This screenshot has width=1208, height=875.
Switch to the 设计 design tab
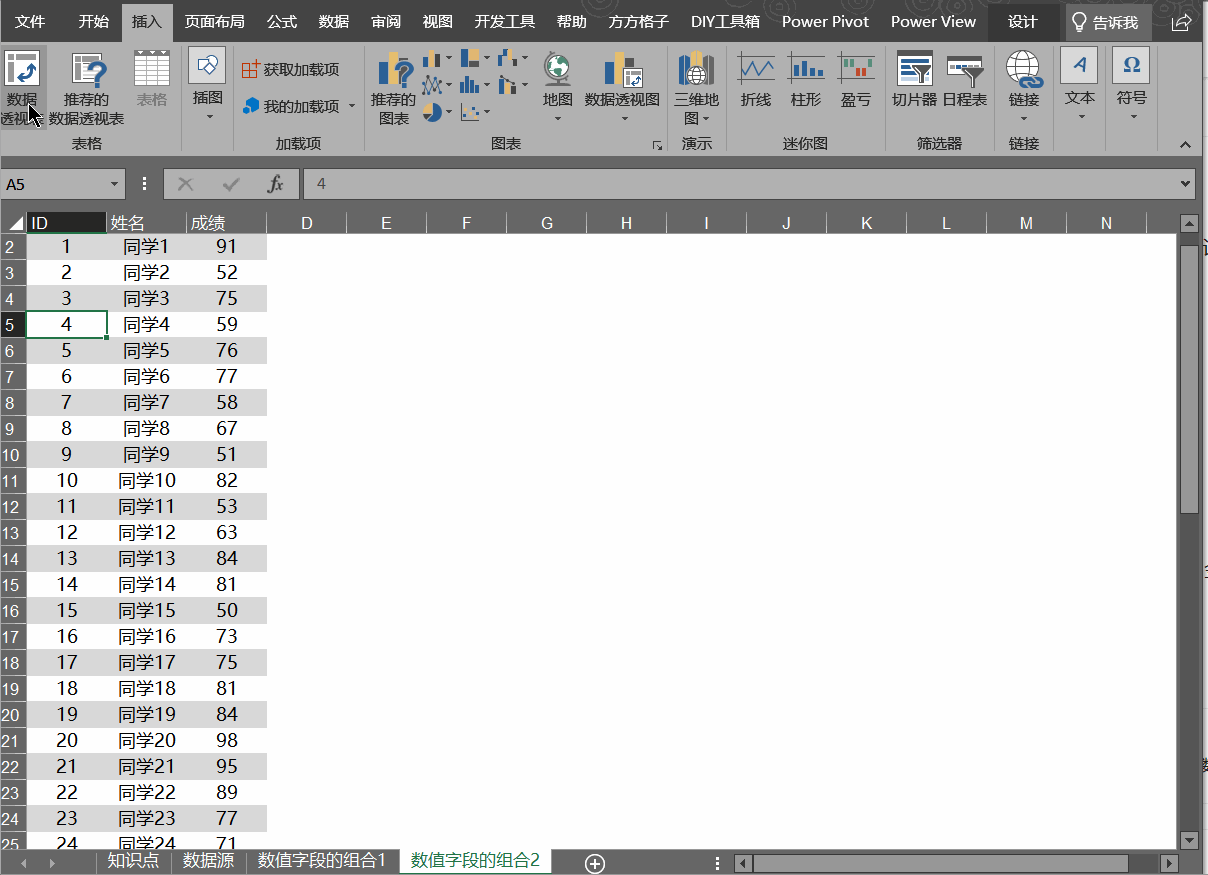point(1023,22)
